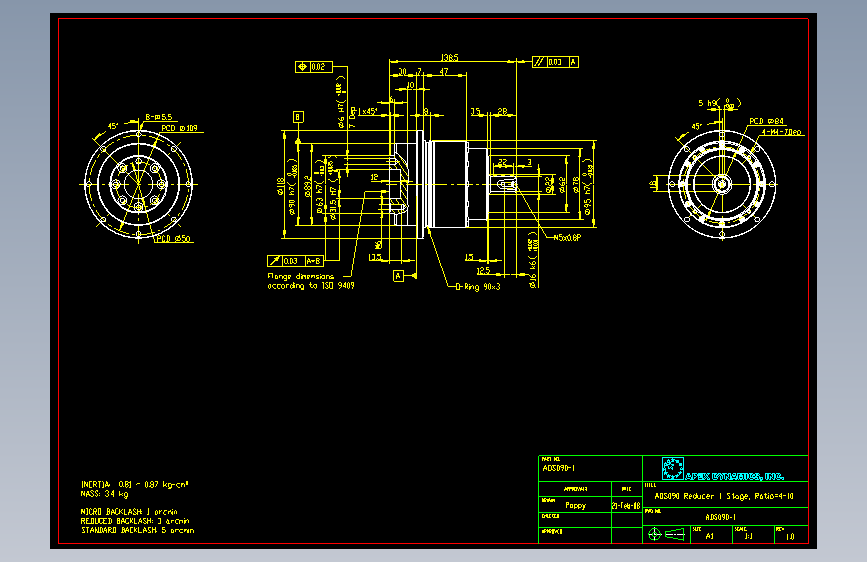Click the STANDARD BACKLASH 5 arcmin note

(x=138, y=530)
